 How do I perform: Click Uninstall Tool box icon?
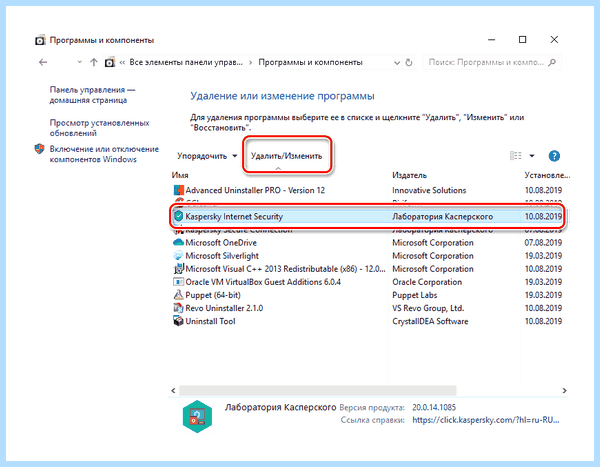pos(178,321)
